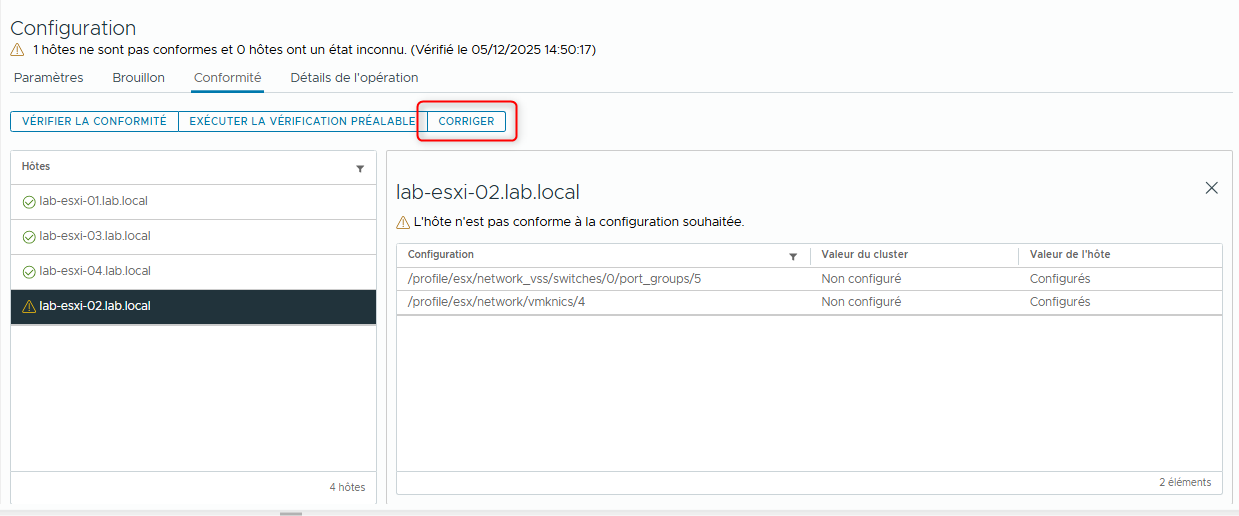Click the /profile/esx/network/vmknics/4 path
The height and width of the screenshot is (516, 1239).
tap(496, 301)
